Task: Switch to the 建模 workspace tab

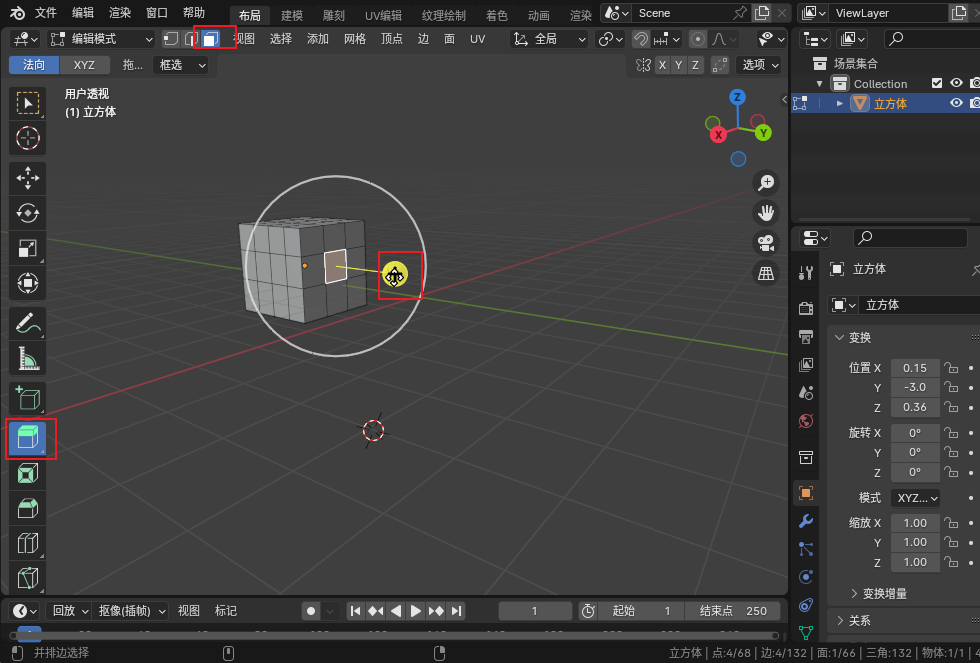Action: (291, 15)
